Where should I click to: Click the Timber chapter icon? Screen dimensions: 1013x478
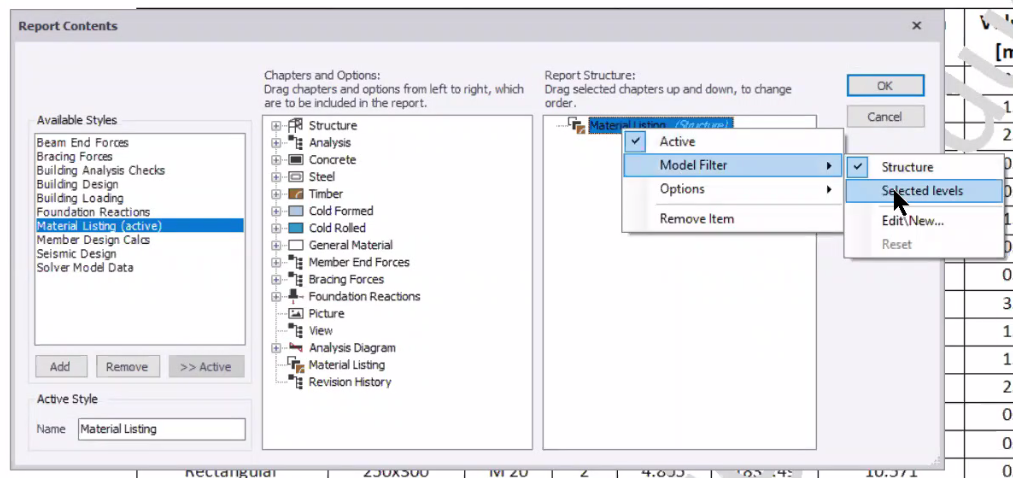[295, 194]
